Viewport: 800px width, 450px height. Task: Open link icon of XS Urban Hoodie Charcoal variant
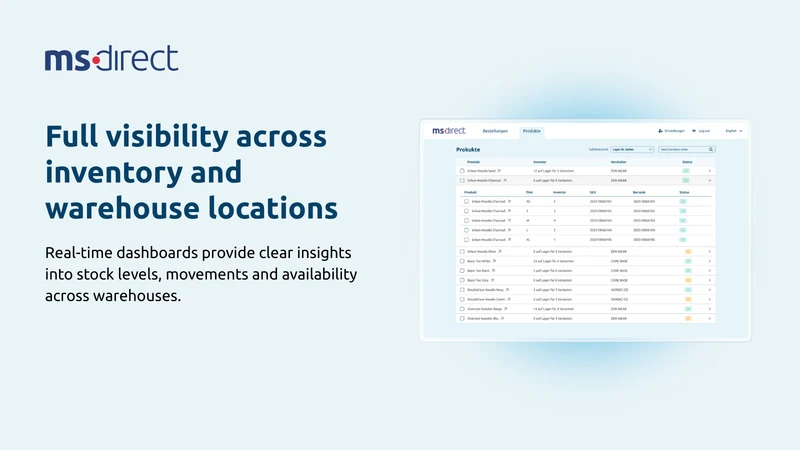[509, 202]
